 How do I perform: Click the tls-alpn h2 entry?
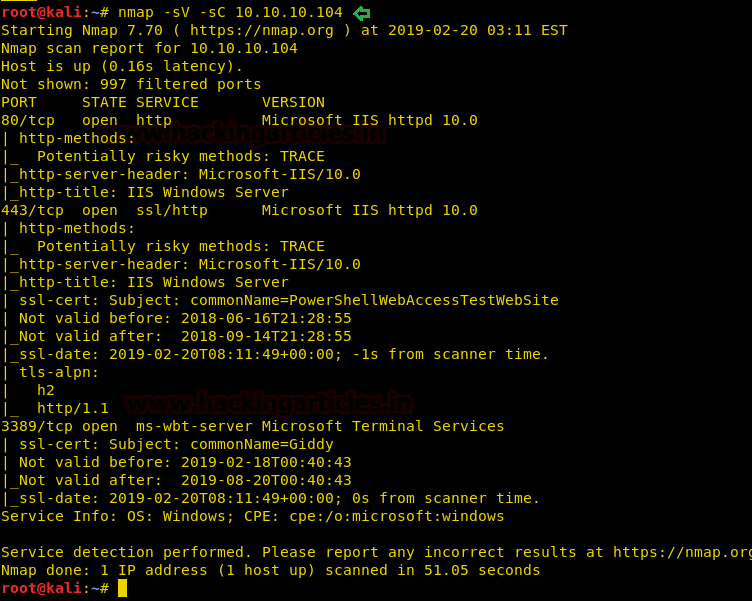coord(46,390)
